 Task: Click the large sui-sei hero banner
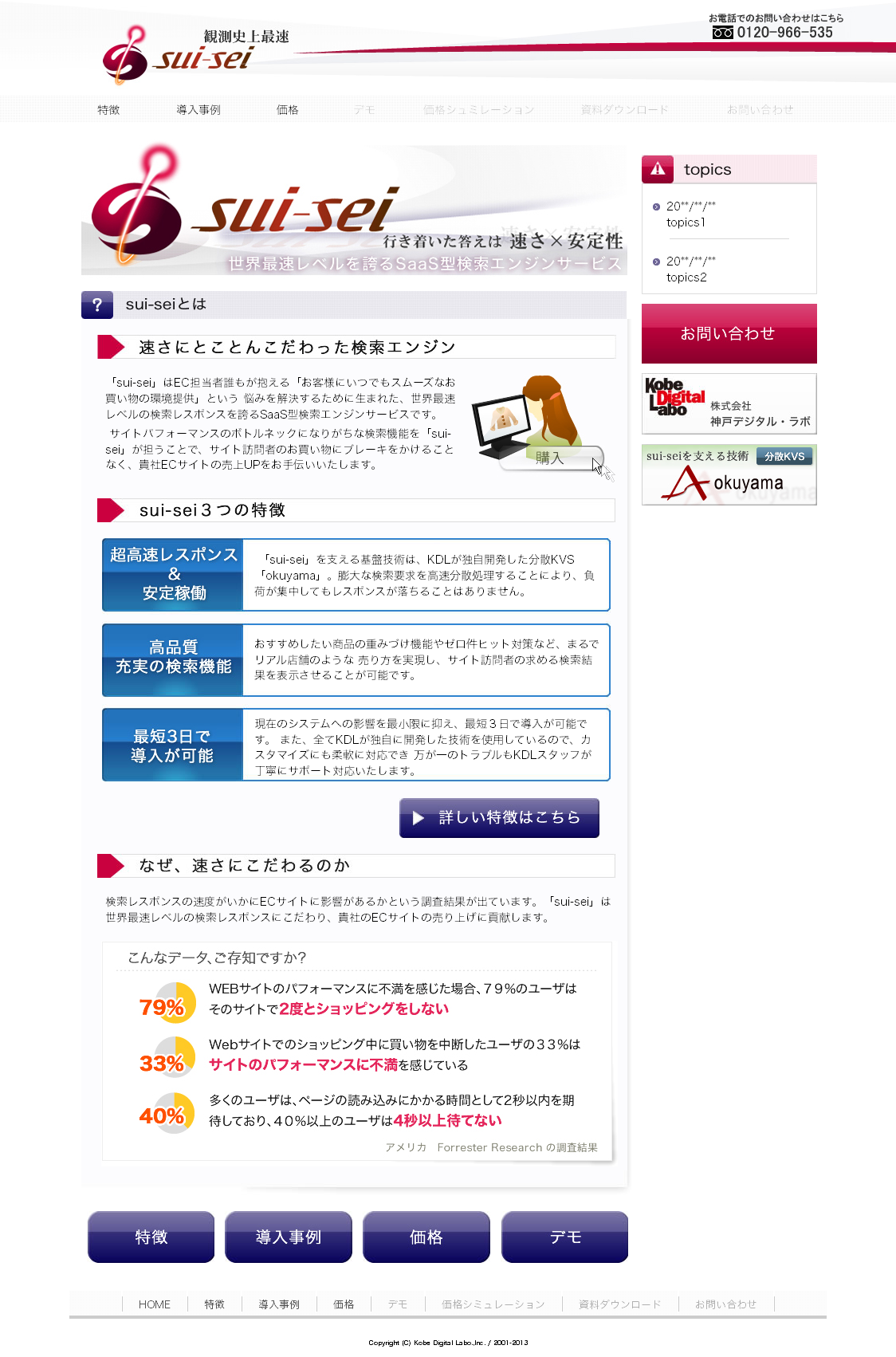354,210
